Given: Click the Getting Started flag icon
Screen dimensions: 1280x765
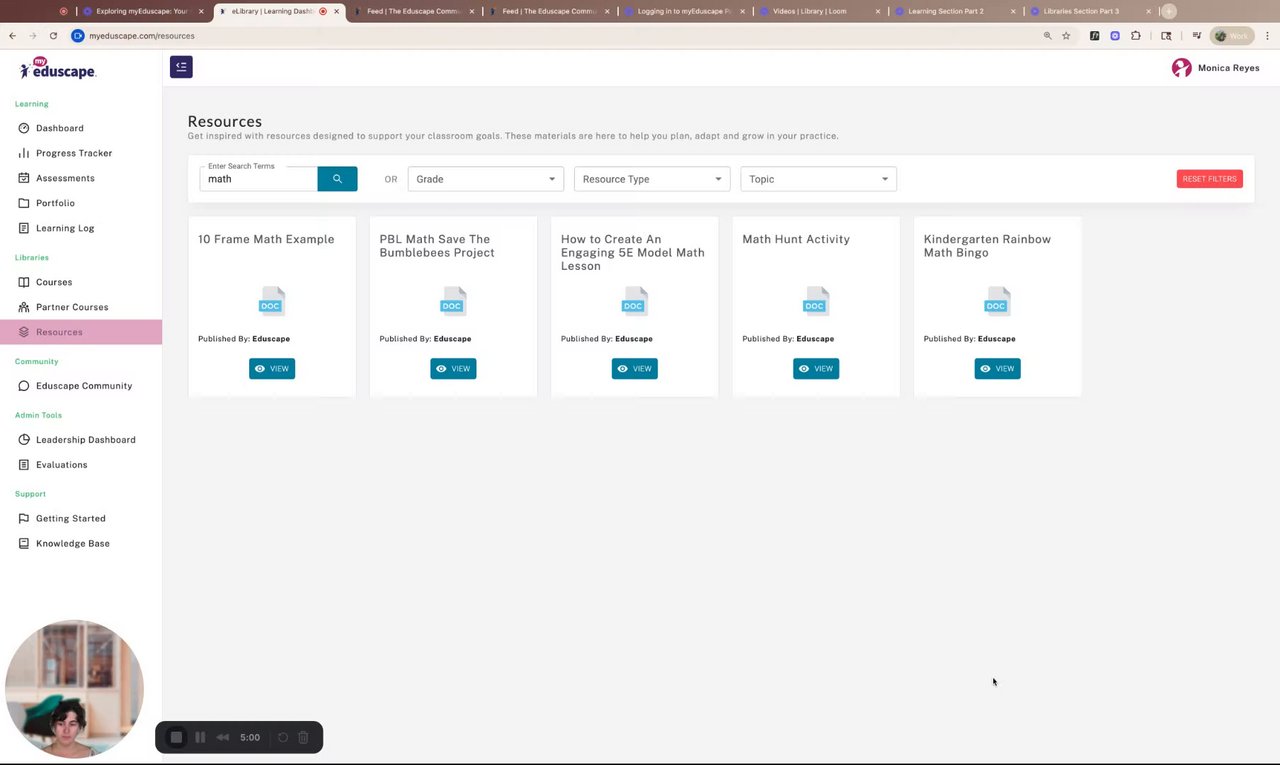Looking at the screenshot, I should click(24, 519).
